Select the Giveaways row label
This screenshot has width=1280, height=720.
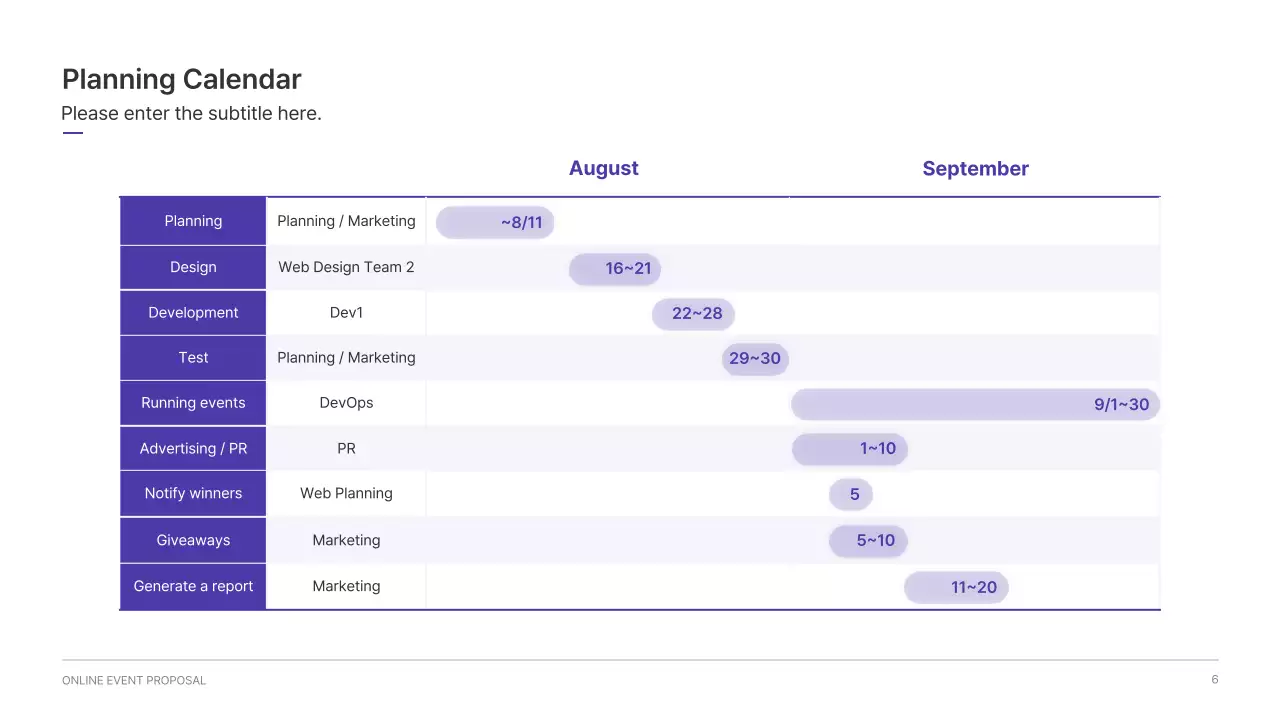(192, 539)
